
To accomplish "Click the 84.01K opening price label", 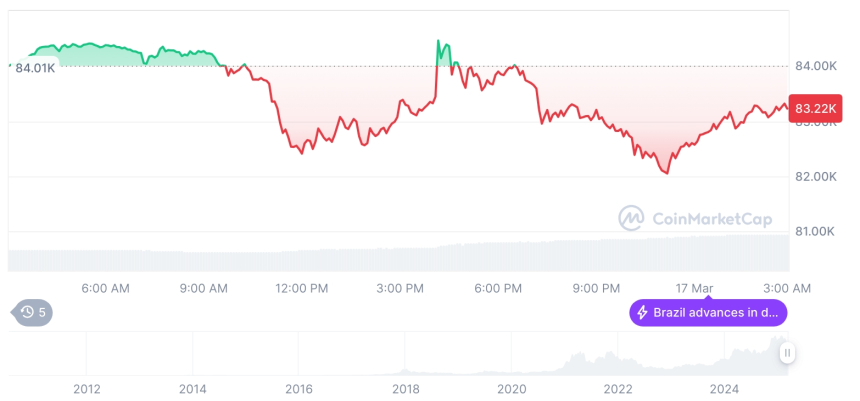I will tap(36, 68).
